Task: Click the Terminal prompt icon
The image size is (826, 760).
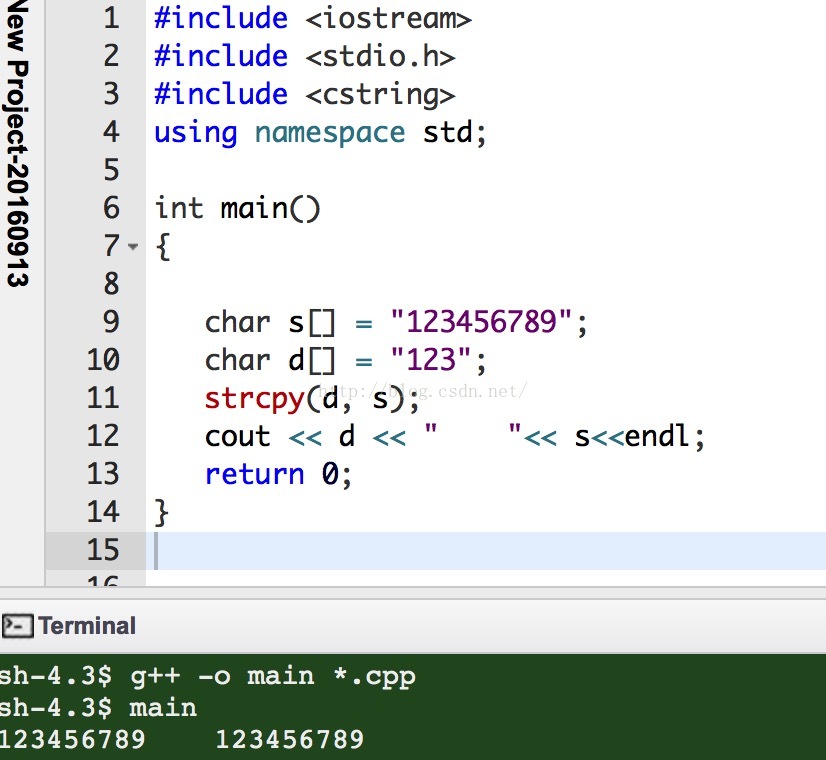Action: [17, 626]
